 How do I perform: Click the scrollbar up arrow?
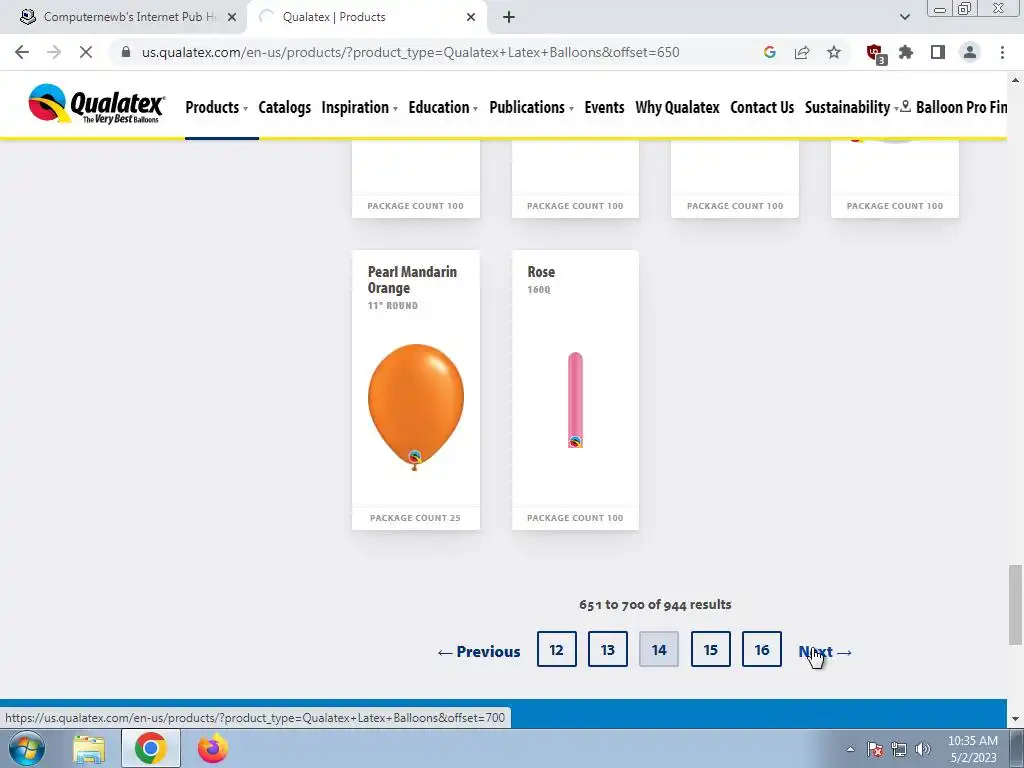pos(1015,80)
